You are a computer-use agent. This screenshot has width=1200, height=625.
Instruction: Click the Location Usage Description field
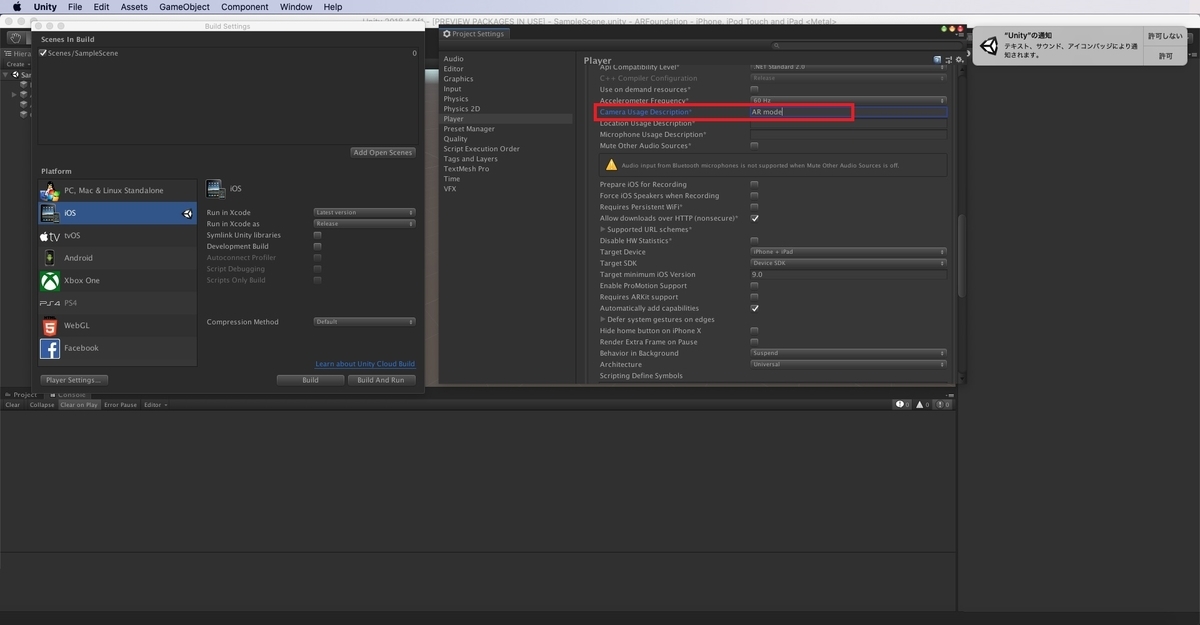click(848, 123)
